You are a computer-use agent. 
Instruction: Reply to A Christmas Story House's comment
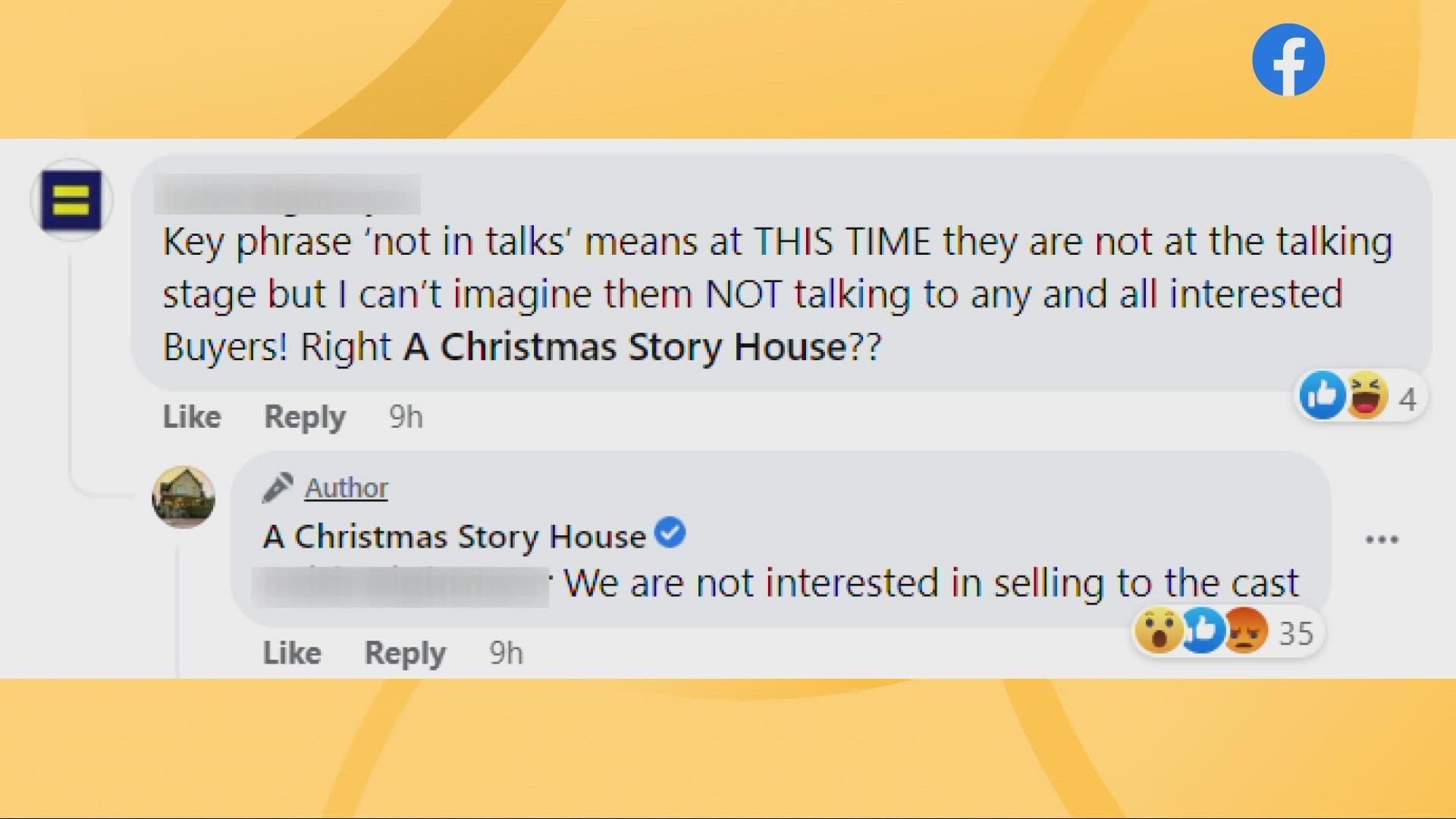pos(405,653)
